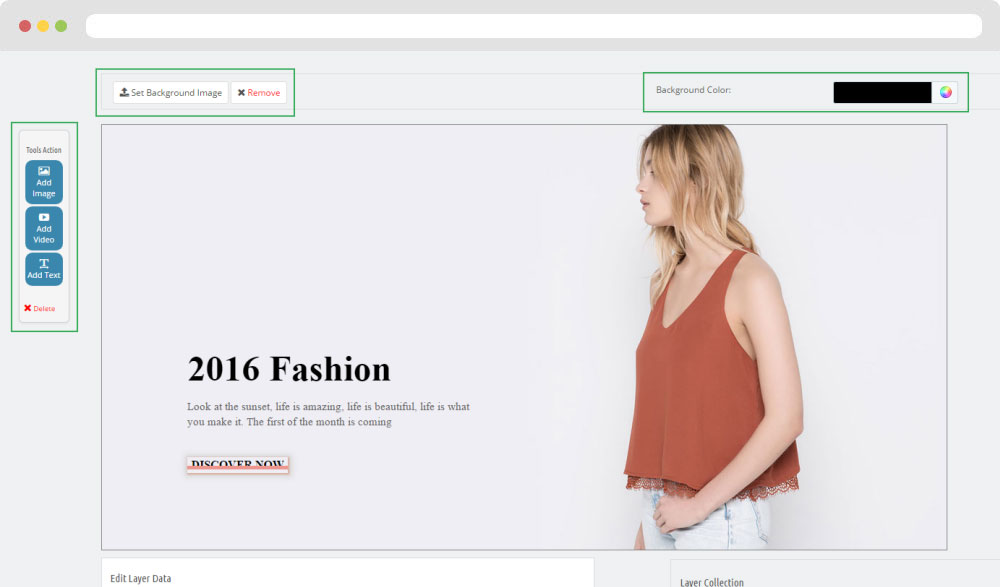Click the Edit Layer Data panel heading
Viewport: 1000px width, 587px height.
141,578
